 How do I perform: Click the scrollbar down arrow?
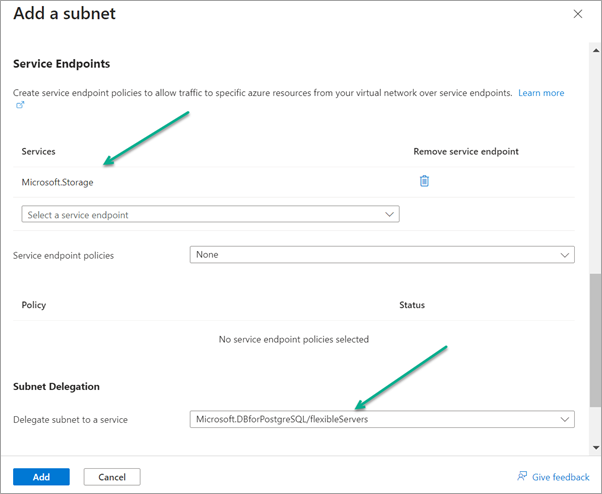coord(596,448)
